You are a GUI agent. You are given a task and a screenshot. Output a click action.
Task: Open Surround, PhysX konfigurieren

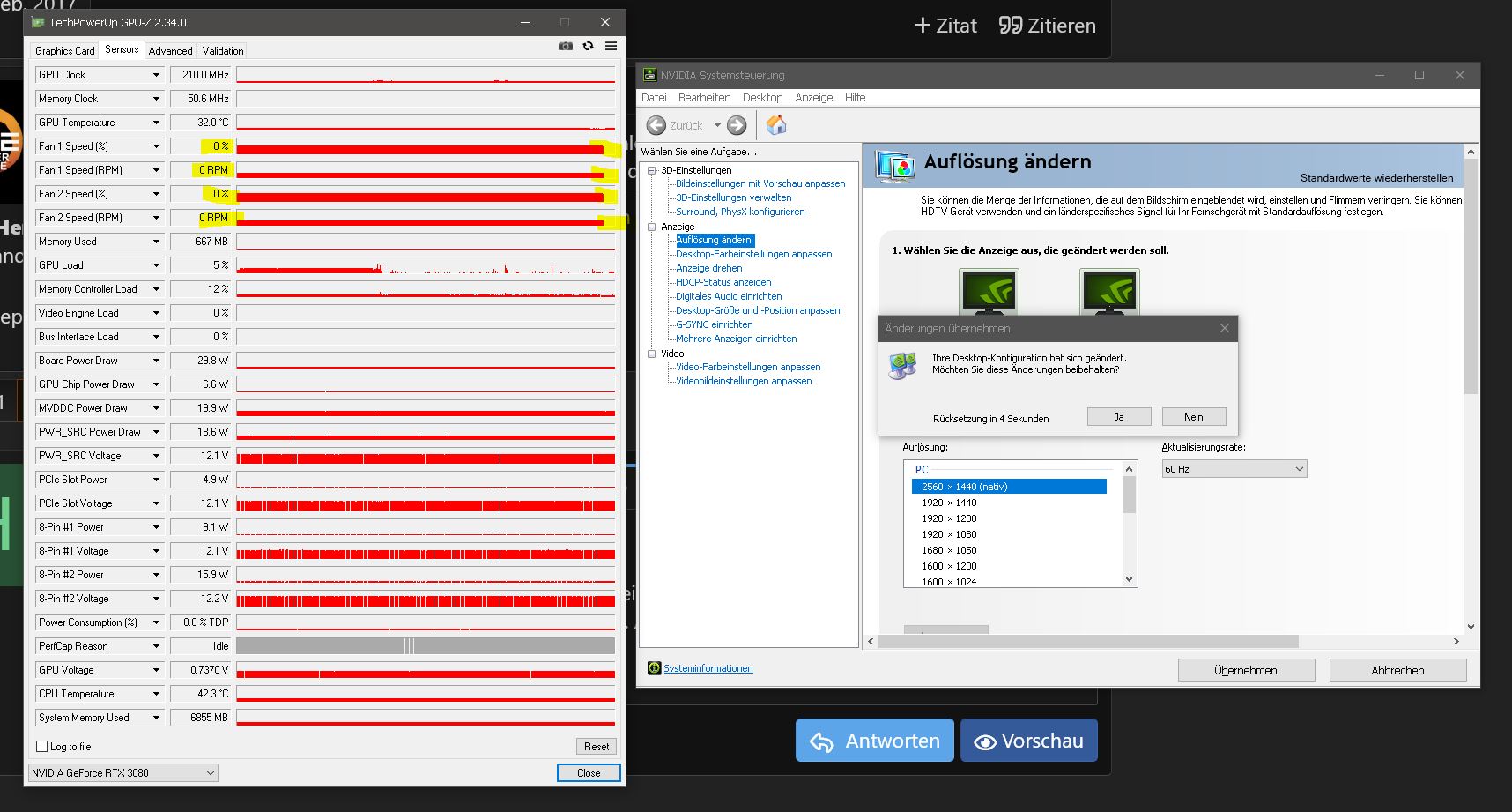coord(740,212)
